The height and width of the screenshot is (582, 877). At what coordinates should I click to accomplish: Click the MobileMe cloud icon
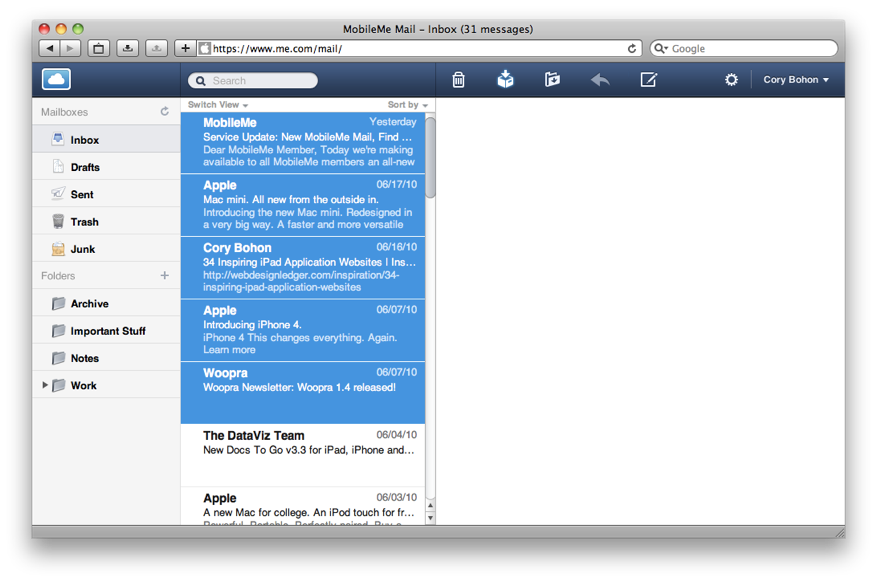click(x=56, y=79)
